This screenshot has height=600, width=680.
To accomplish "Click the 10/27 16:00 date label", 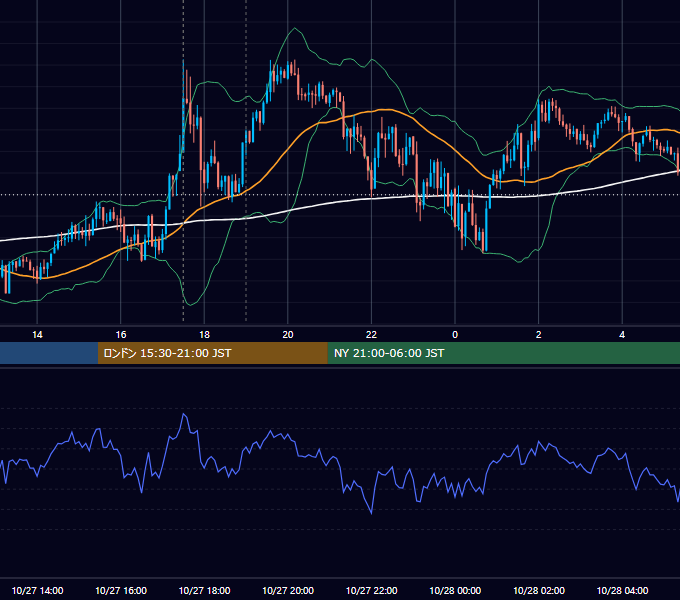I will 121,590.
